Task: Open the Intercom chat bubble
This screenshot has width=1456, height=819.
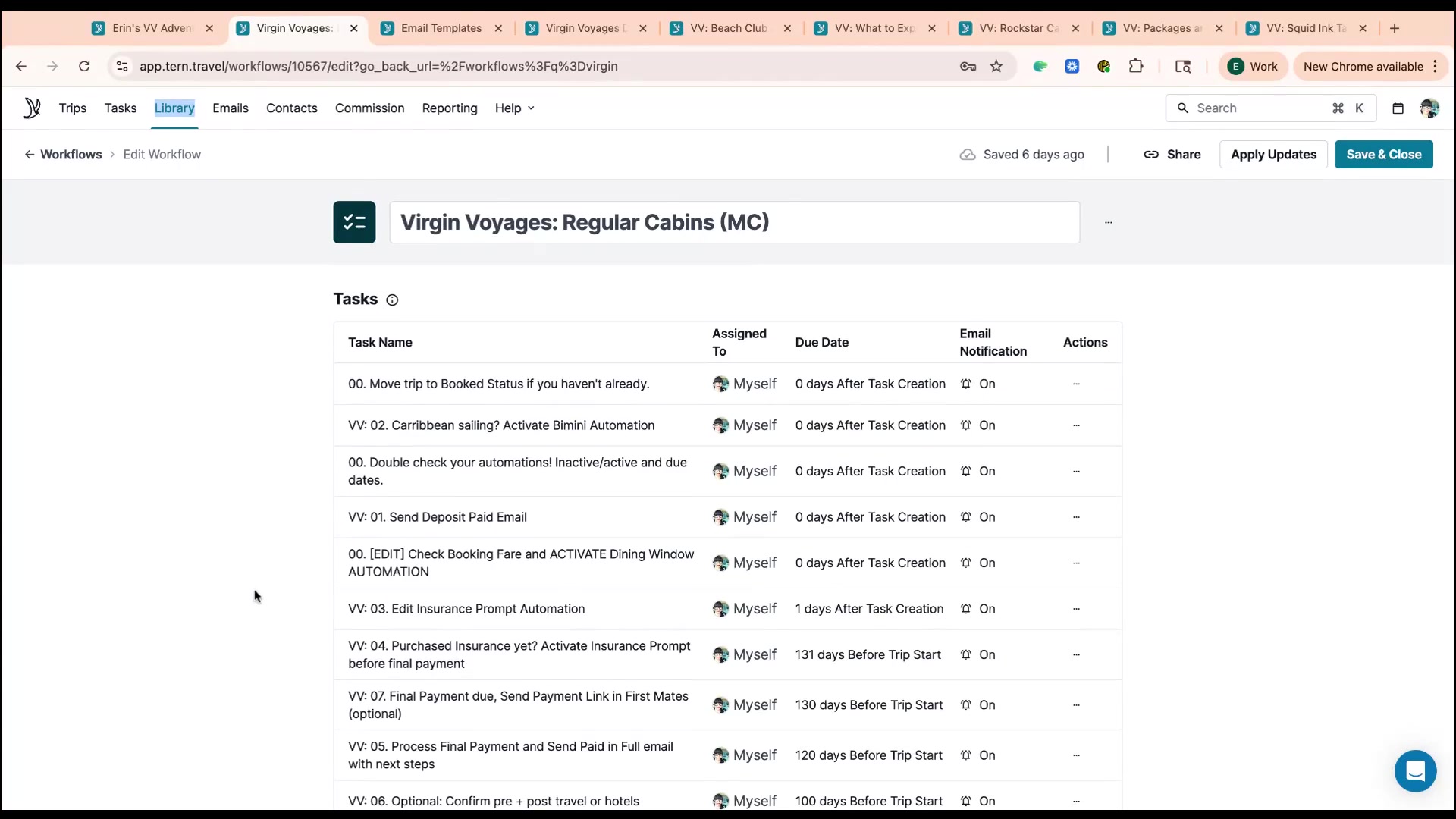Action: [x=1415, y=771]
